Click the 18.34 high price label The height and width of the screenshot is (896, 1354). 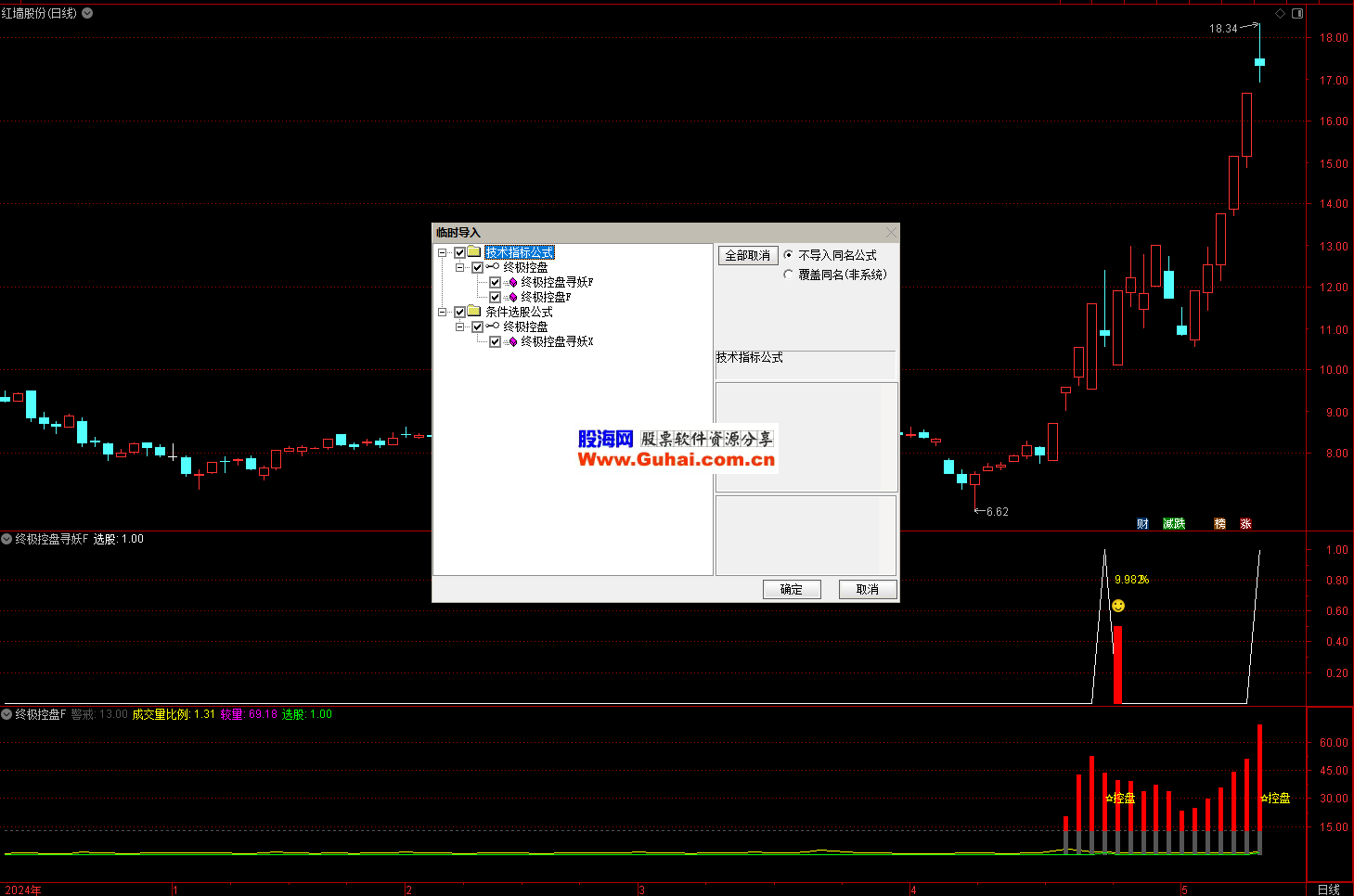1223,29
